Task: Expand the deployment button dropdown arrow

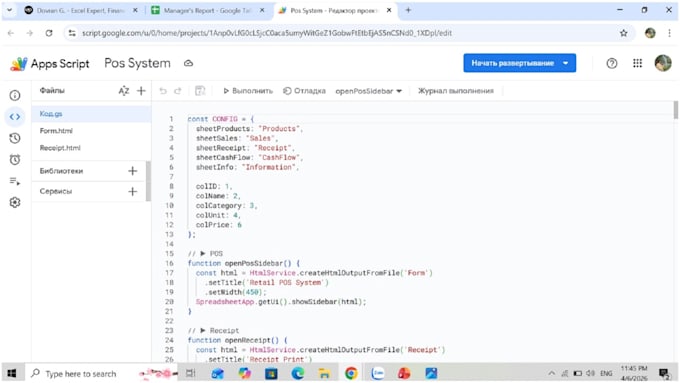Action: click(566, 63)
